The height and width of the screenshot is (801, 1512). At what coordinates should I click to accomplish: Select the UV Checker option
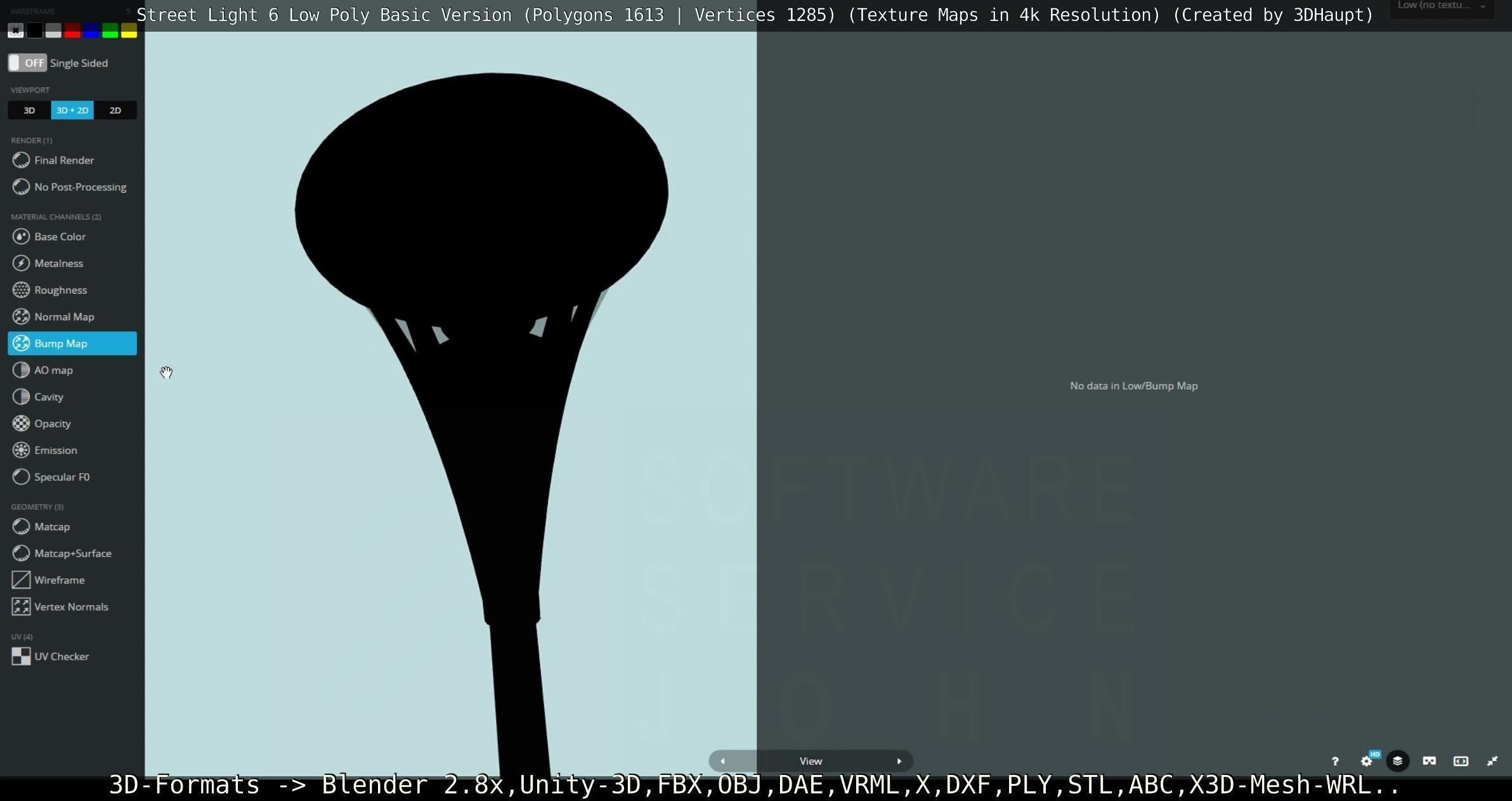click(62, 656)
